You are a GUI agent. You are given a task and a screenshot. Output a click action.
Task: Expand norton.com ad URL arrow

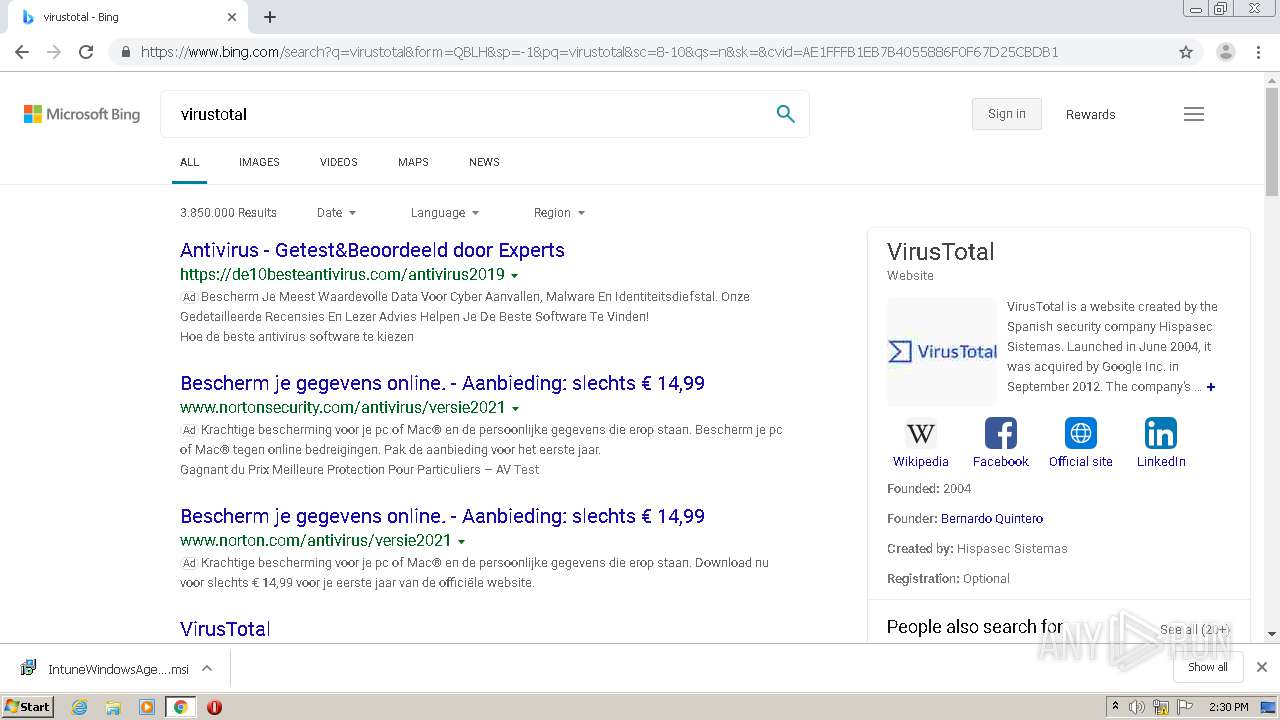(x=461, y=541)
